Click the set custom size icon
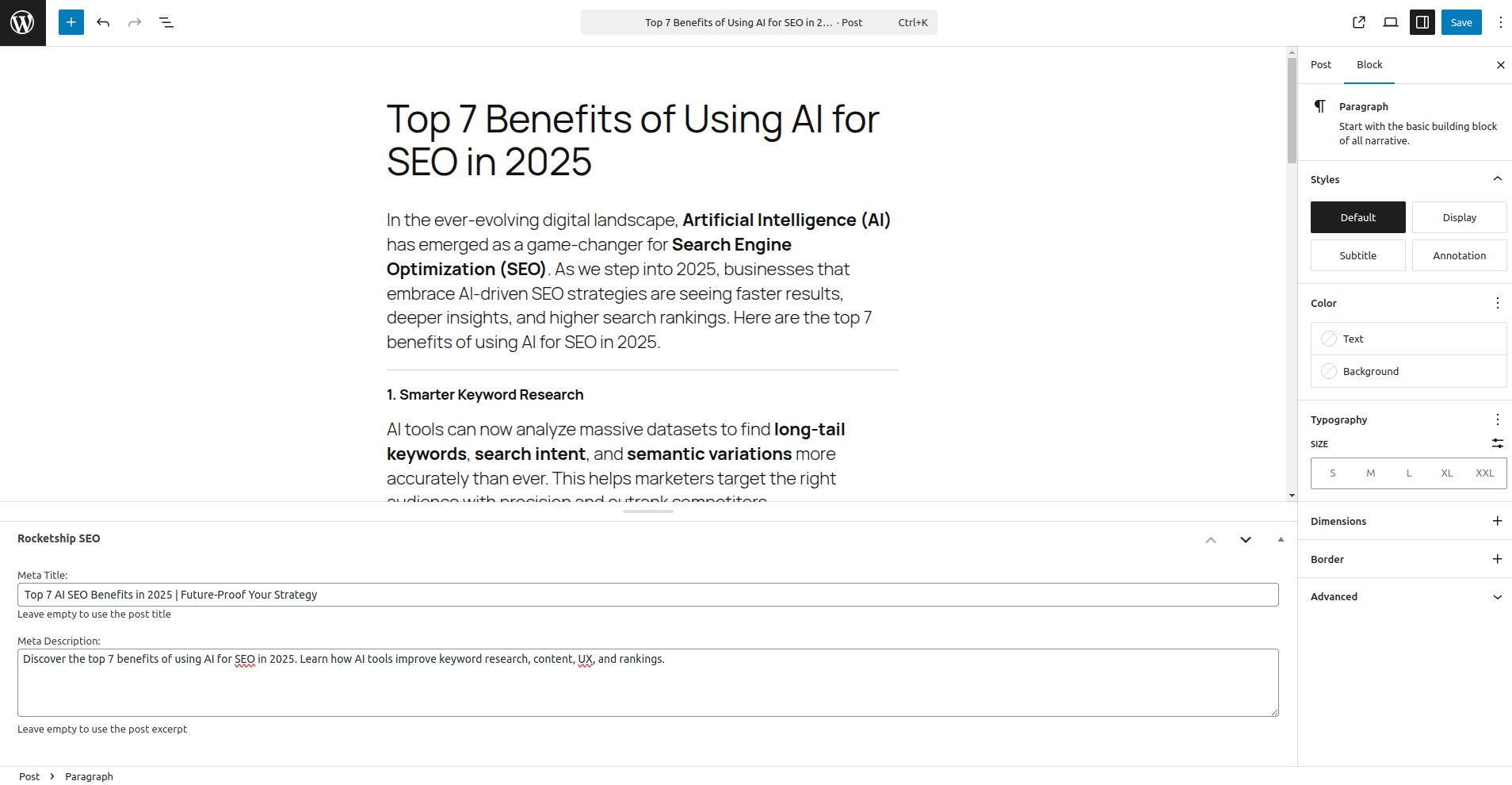1512x785 pixels. click(1497, 443)
